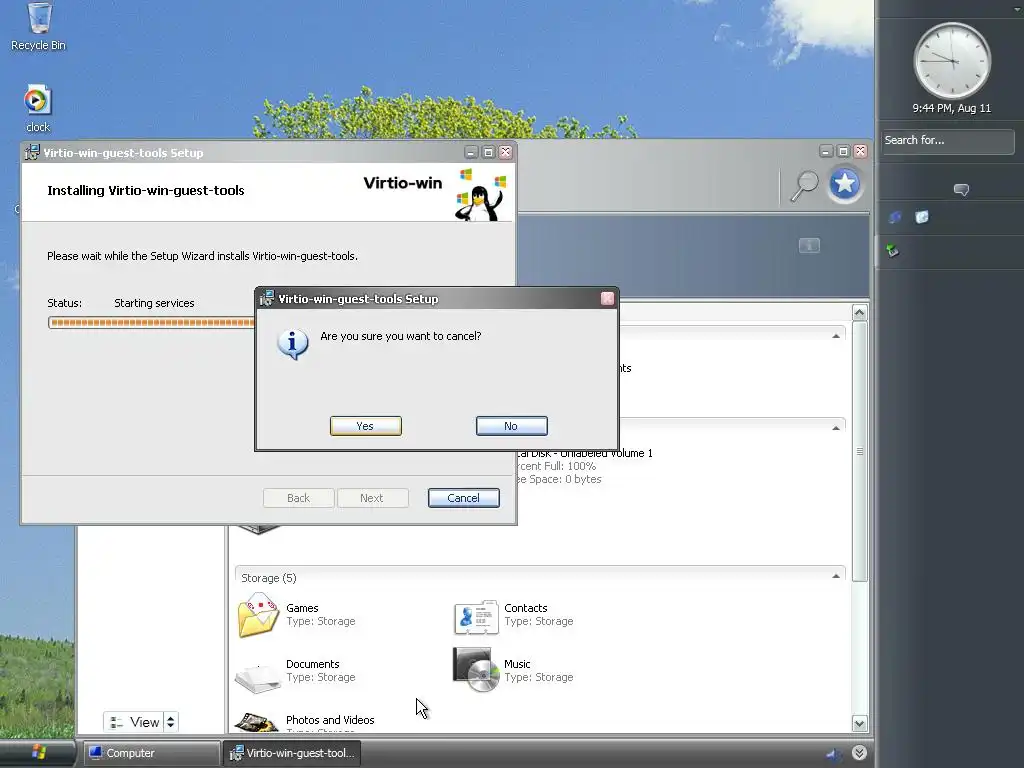The image size is (1024, 768).
Task: Open search with the magnifying glass icon
Action: [x=804, y=185]
